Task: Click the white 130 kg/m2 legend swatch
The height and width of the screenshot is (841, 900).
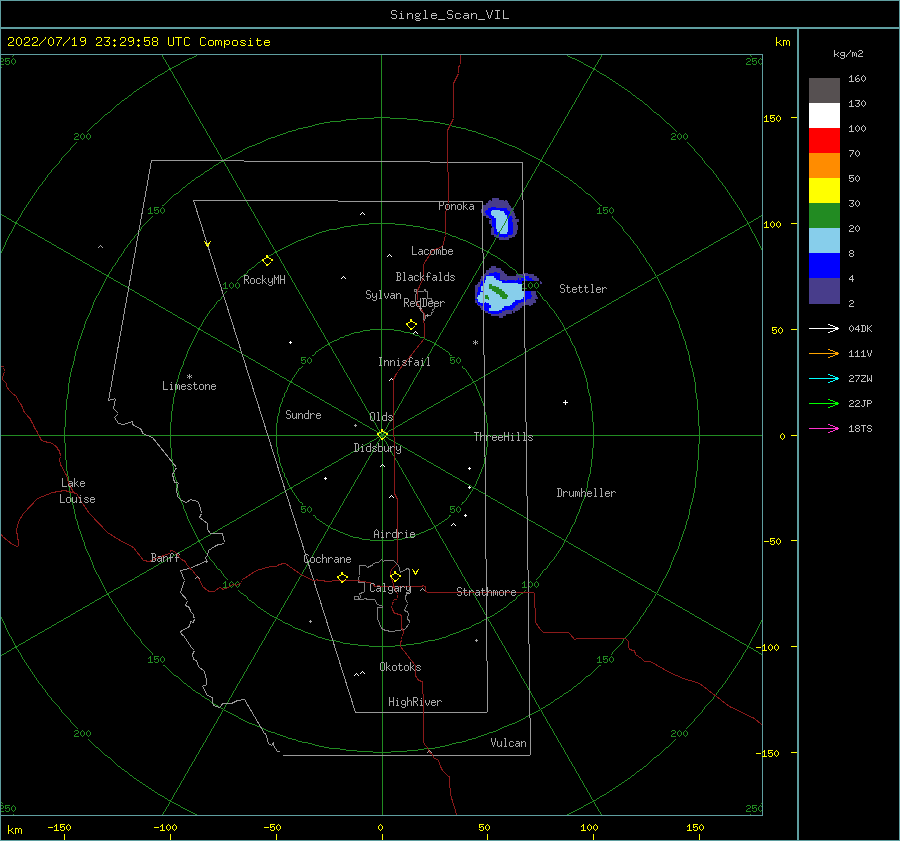Action: tap(824, 116)
